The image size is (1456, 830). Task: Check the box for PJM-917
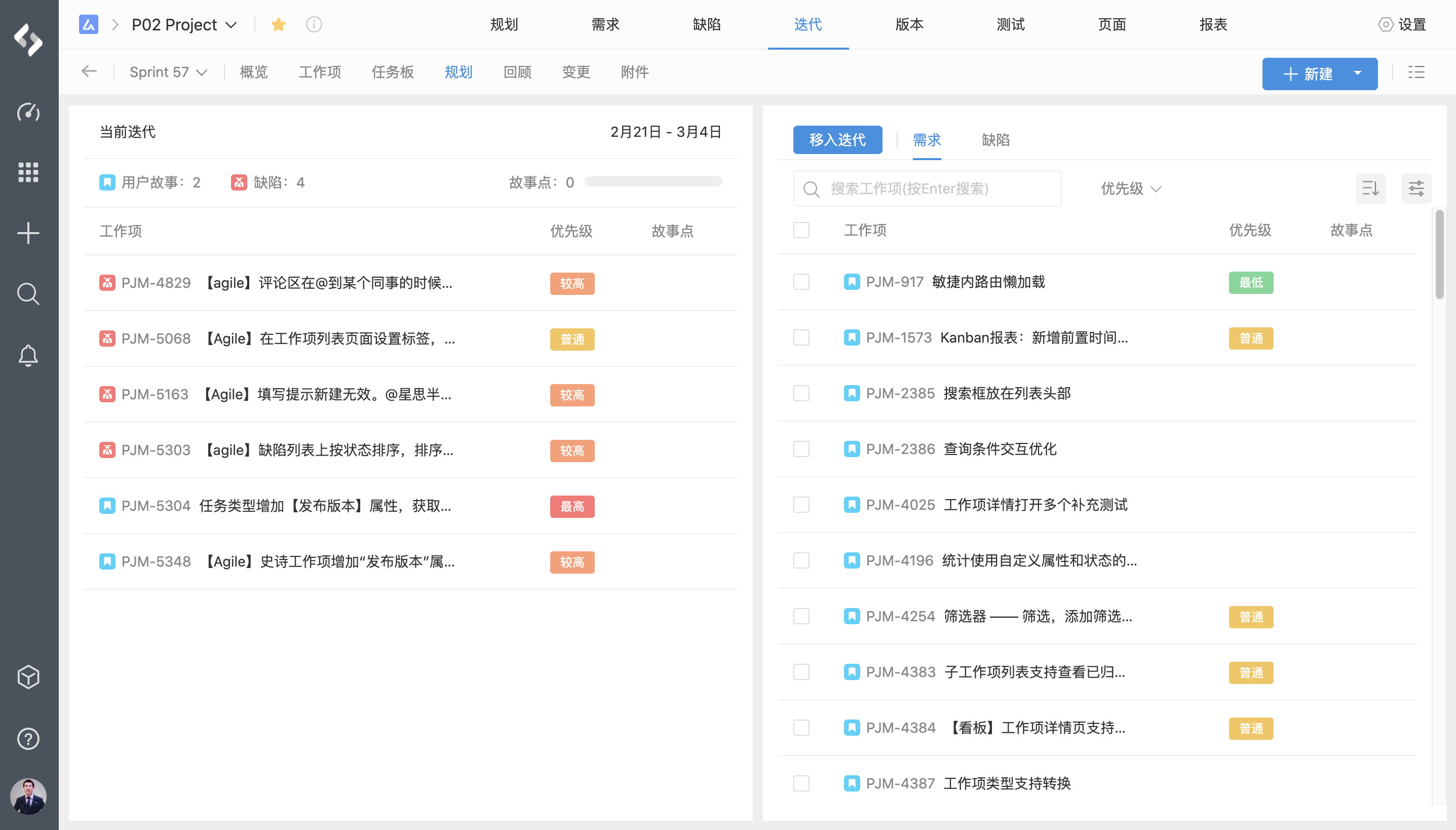801,282
